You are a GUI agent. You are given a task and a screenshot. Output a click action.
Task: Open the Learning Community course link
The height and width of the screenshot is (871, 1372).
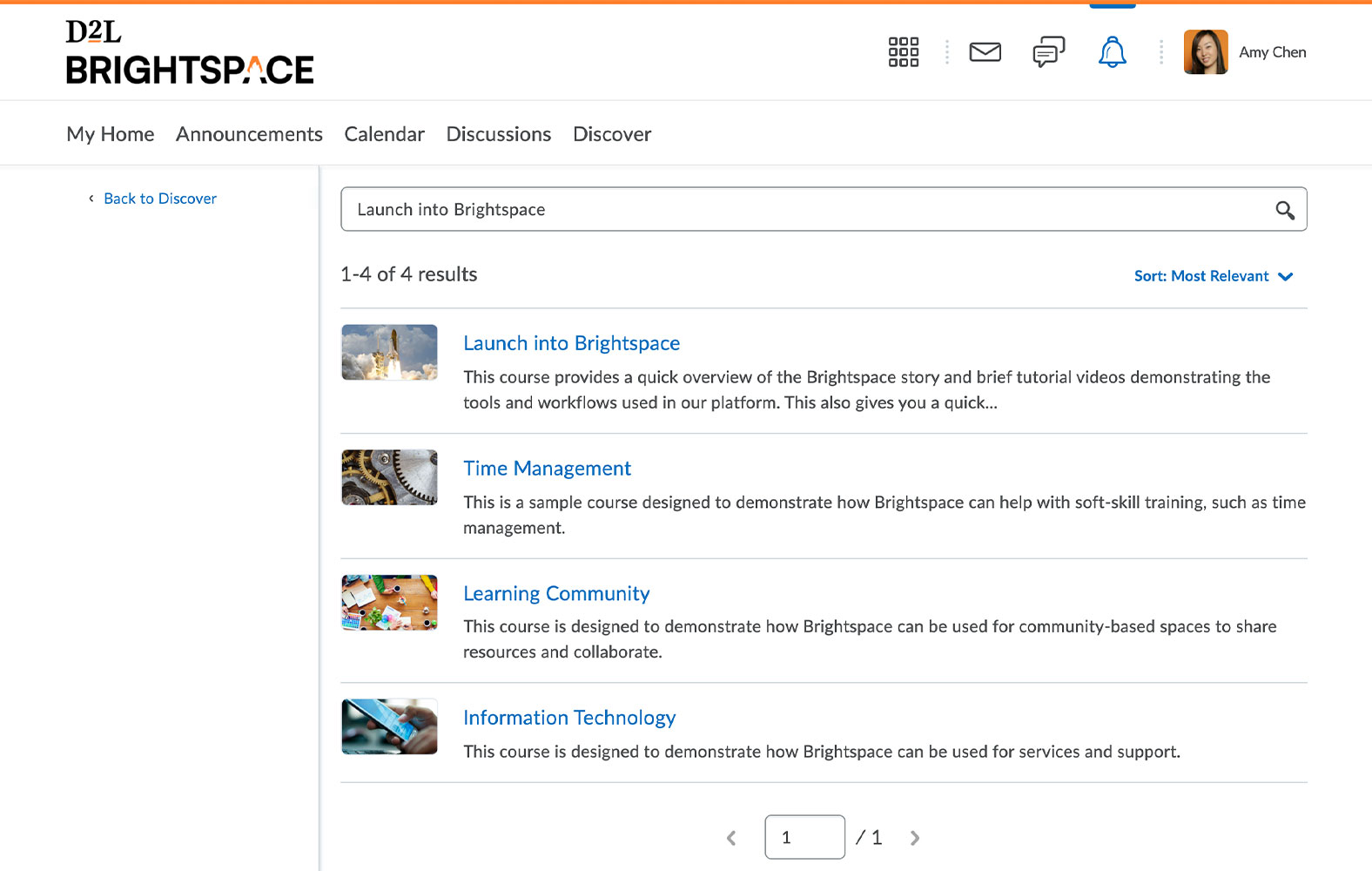pos(556,593)
